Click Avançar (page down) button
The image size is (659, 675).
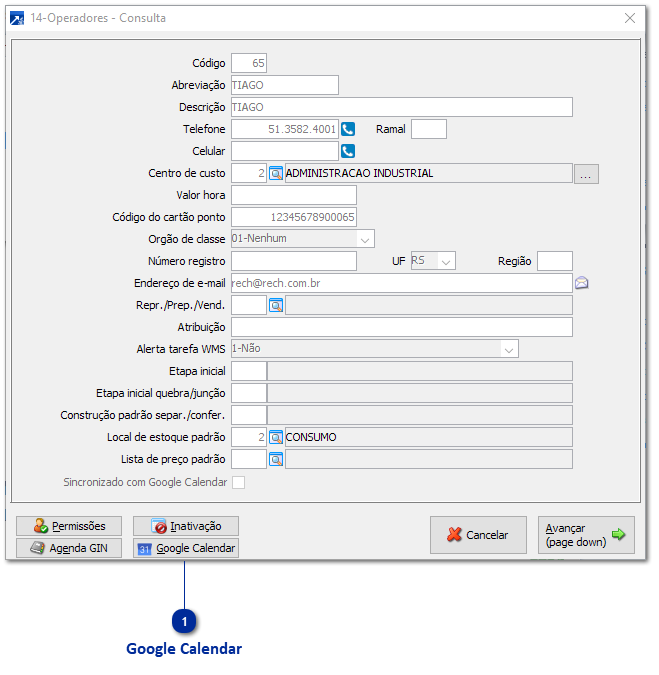coord(586,535)
